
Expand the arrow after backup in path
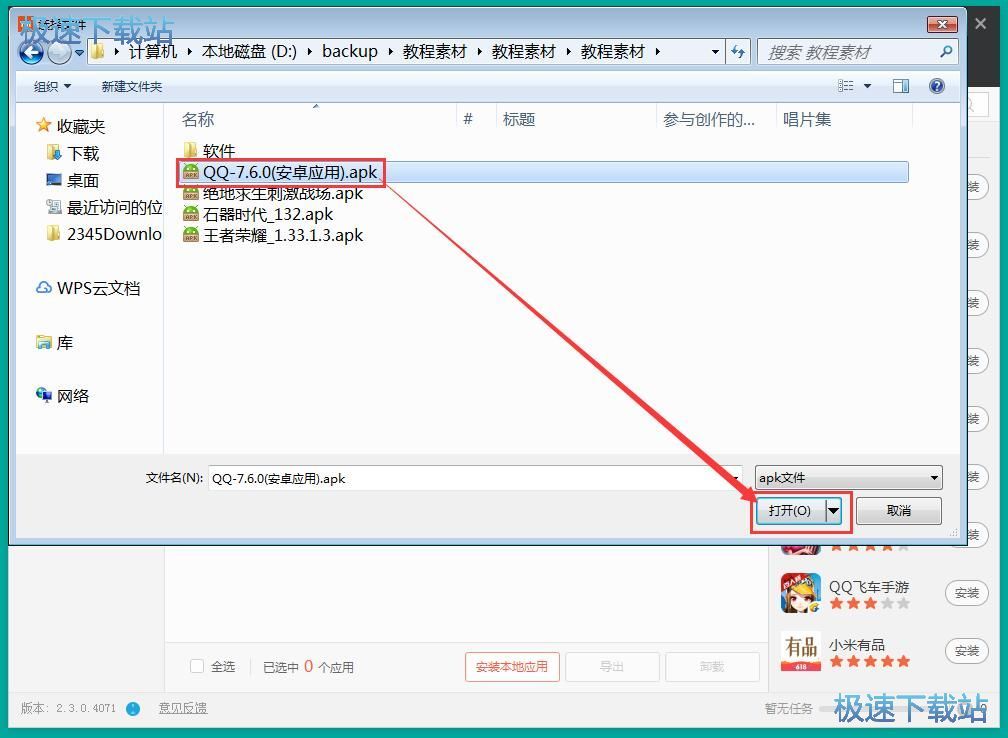390,51
